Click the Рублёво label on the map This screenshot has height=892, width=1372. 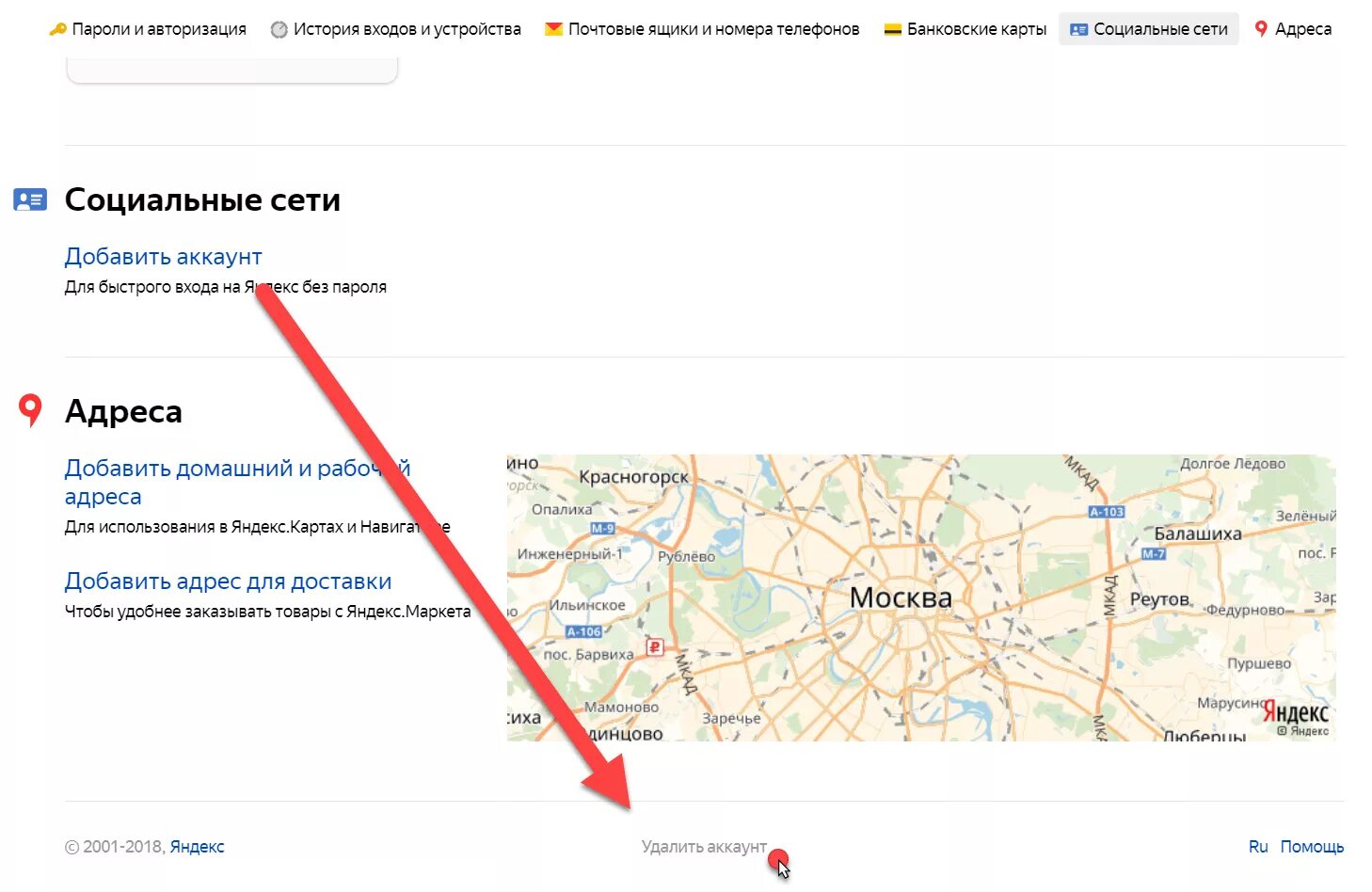tap(686, 556)
